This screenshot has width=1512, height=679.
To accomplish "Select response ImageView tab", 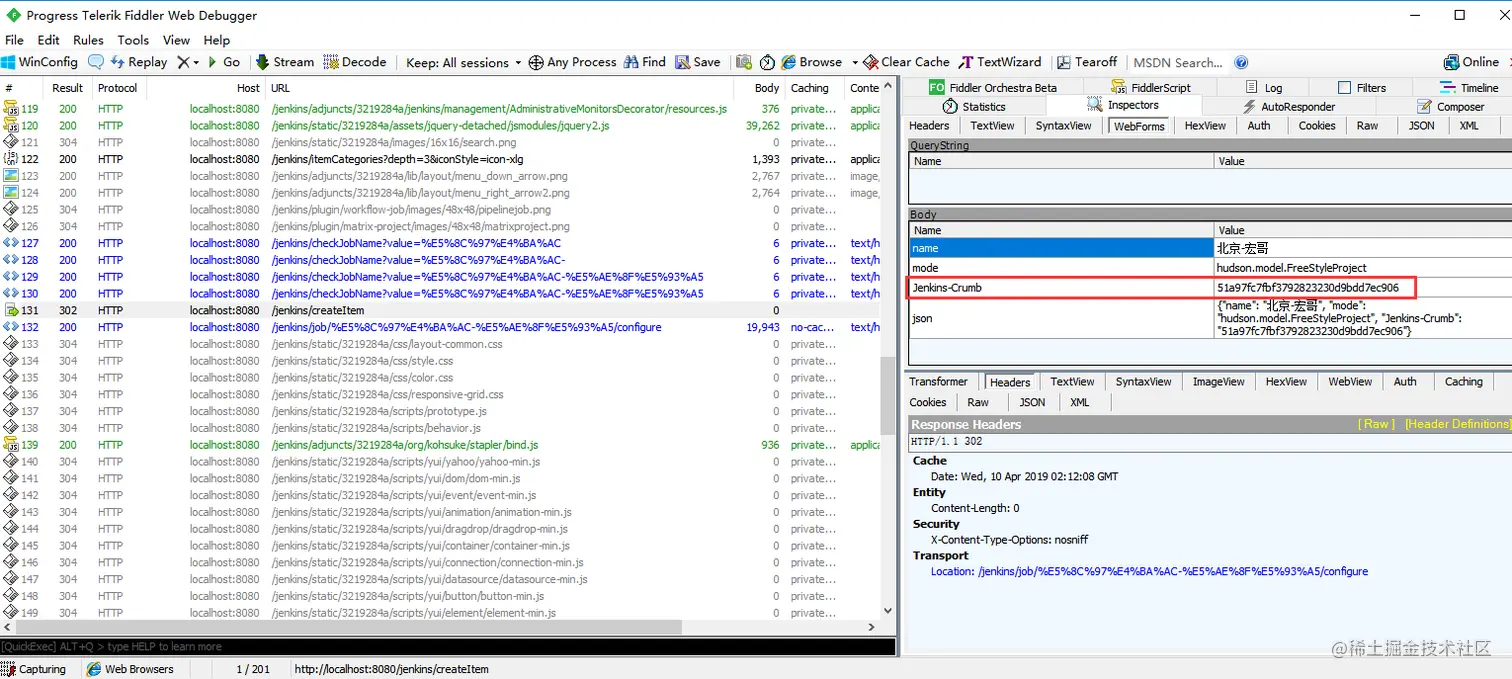I will 1218,382.
